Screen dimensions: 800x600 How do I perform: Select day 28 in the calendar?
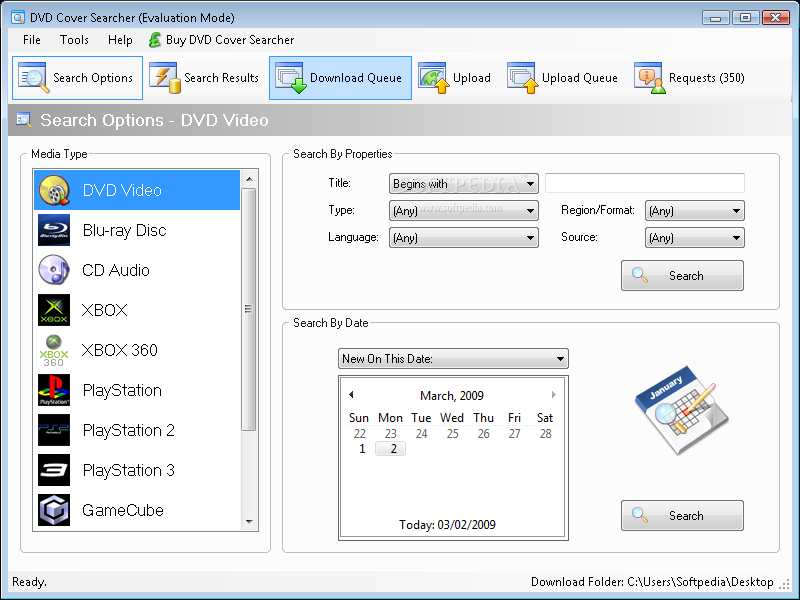point(545,434)
